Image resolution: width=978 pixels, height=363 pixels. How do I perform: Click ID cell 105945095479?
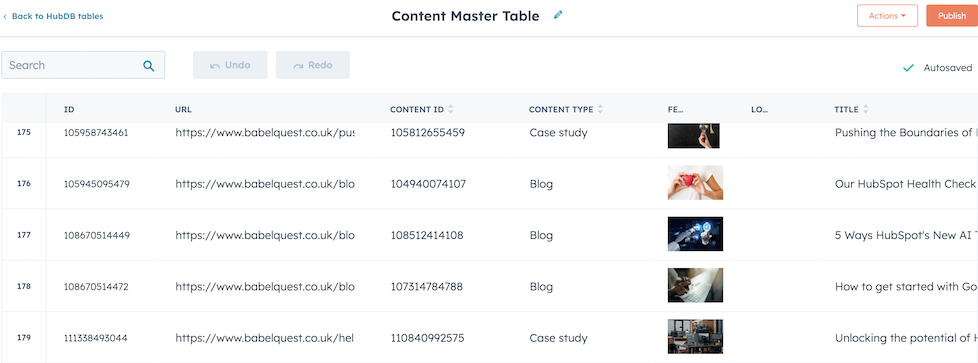96,184
